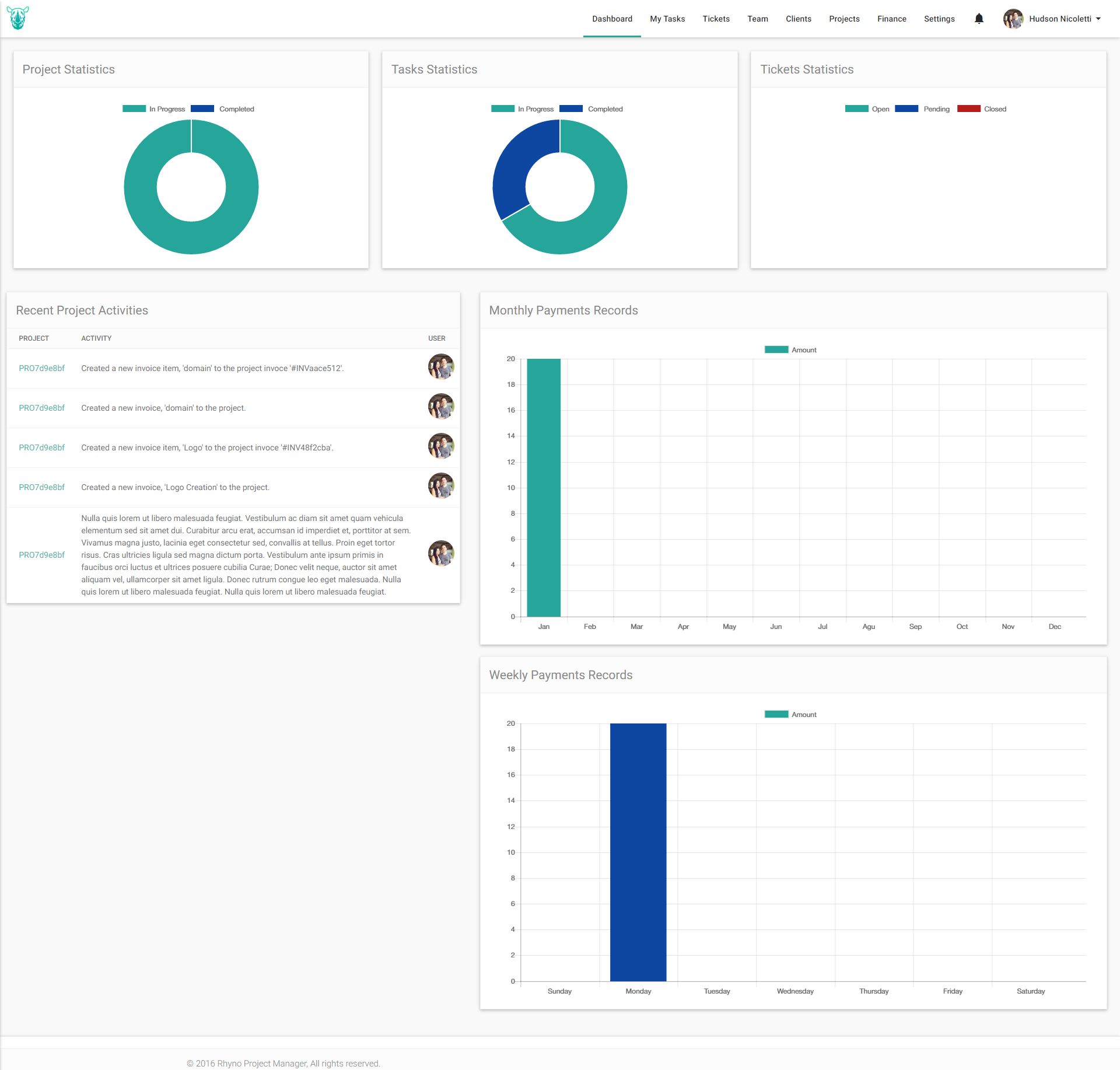Image resolution: width=1120 pixels, height=1070 pixels.
Task: Click the blue Monday bar in weekly chart
Action: click(638, 852)
